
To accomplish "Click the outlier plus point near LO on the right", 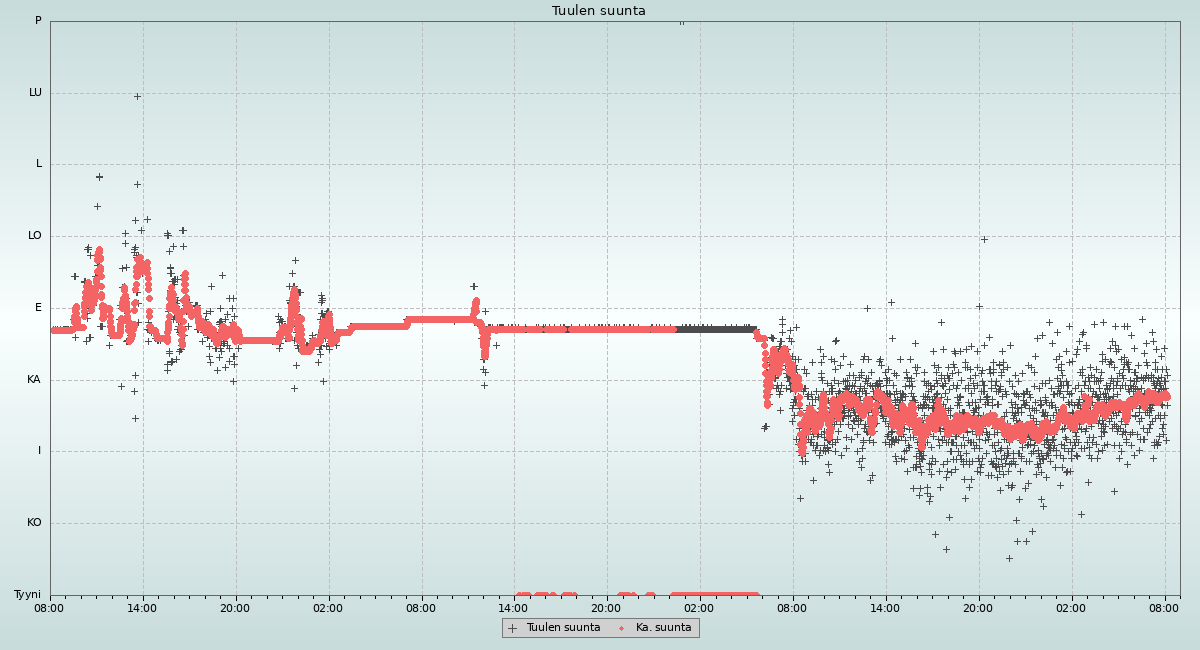I will (x=984, y=239).
